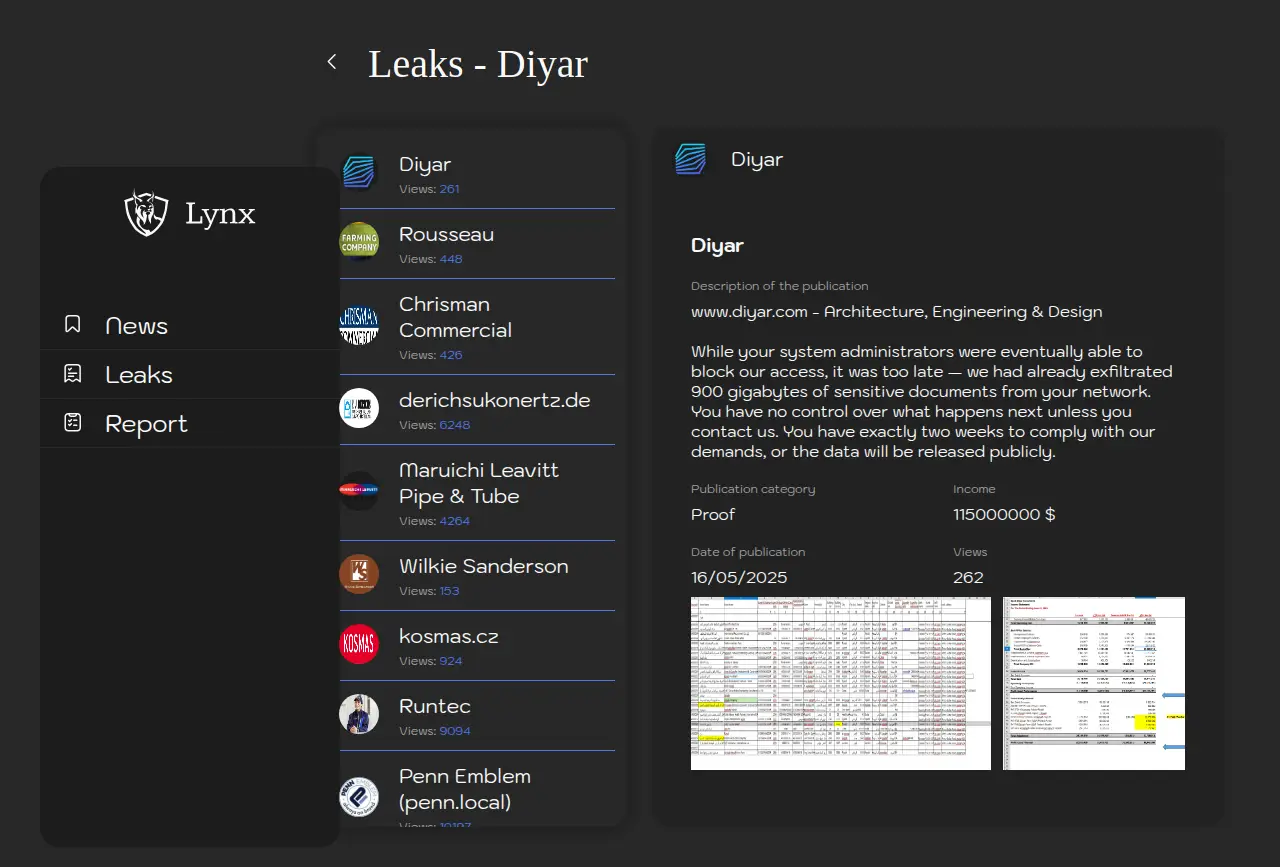The height and width of the screenshot is (867, 1280).
Task: Click the back arrow beside the page title
Action: (332, 62)
